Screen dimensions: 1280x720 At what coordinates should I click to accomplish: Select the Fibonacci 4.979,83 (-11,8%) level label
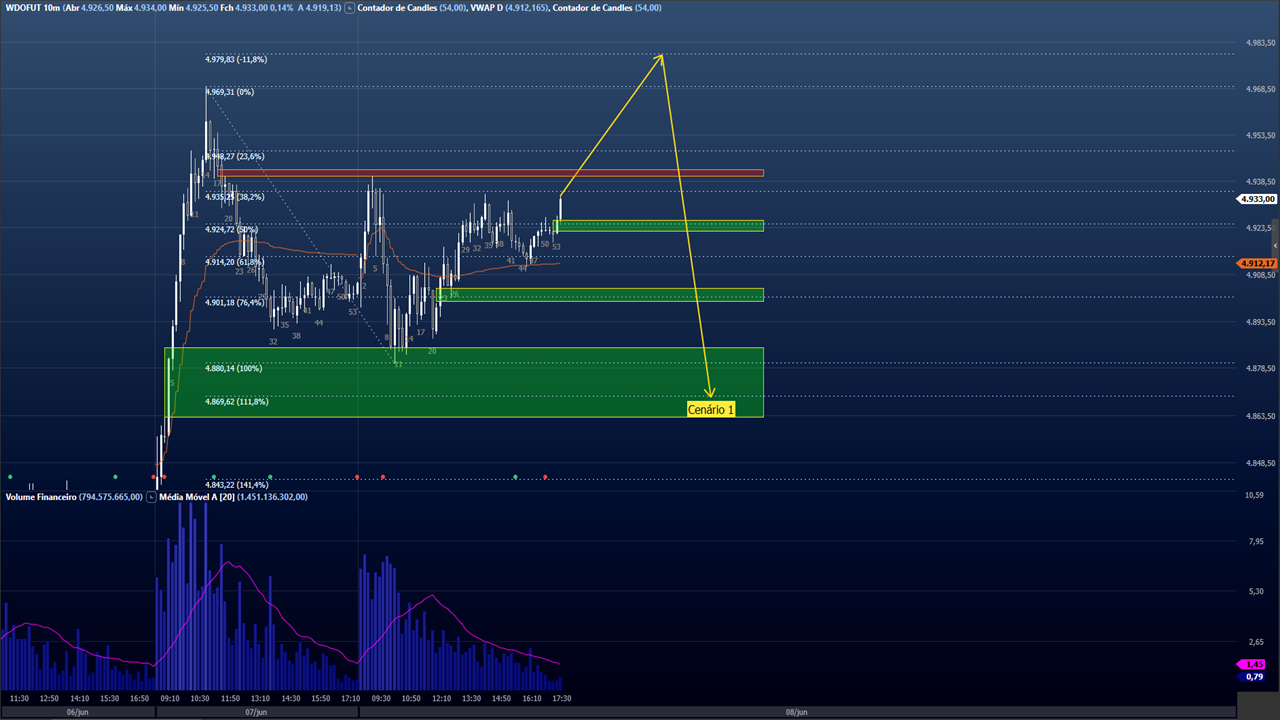click(236, 60)
